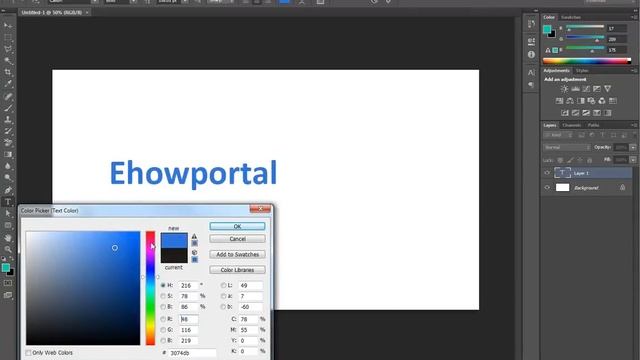
Task: Select the Dodge tool
Action: tap(8, 178)
